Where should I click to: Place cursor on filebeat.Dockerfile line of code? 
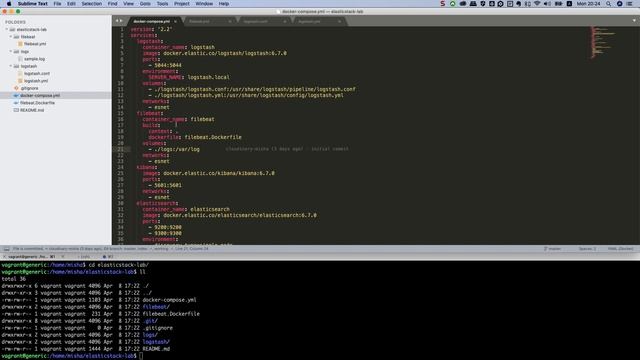195,137
